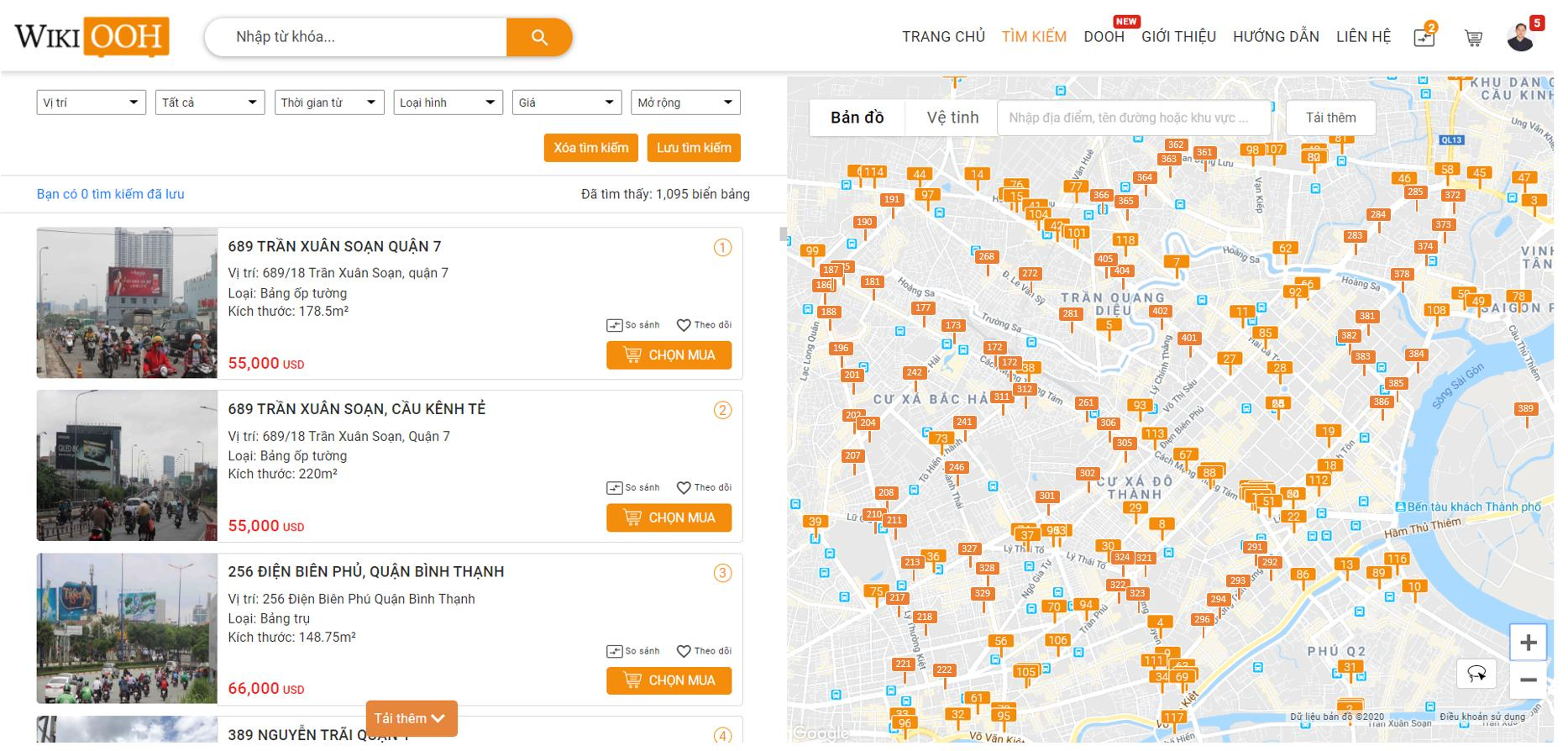Switch the map to Vệ tinh view

tap(952, 118)
